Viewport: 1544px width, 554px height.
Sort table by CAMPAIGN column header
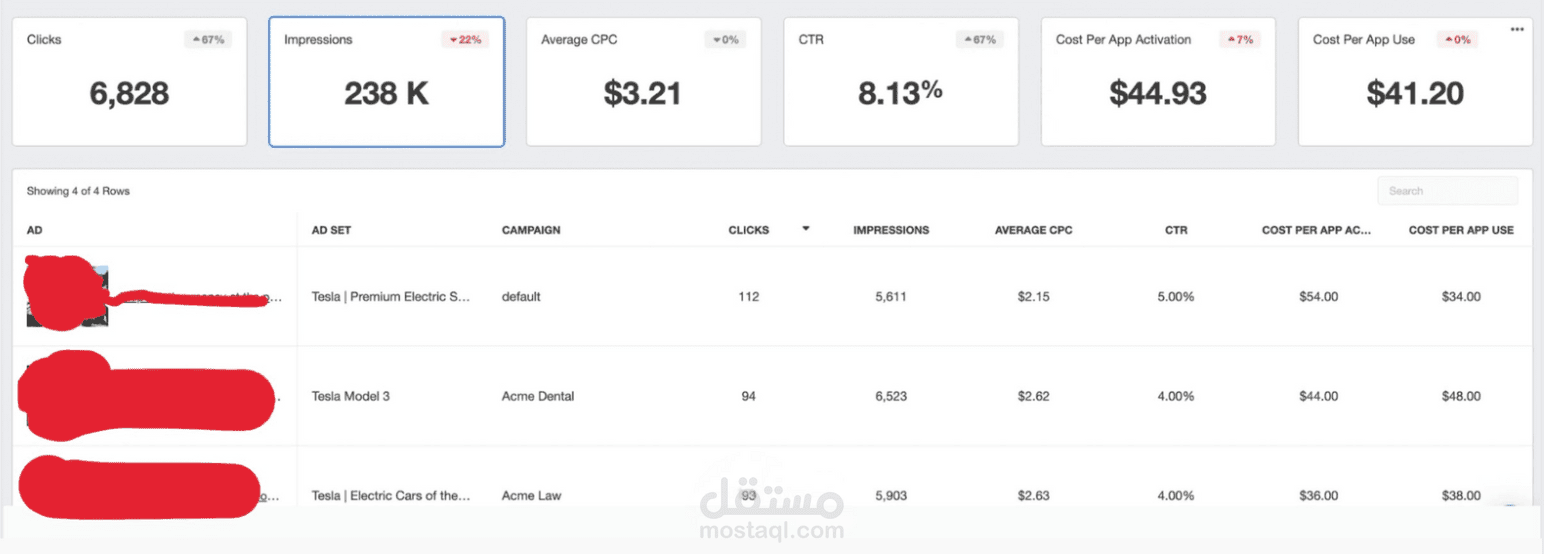pos(531,230)
